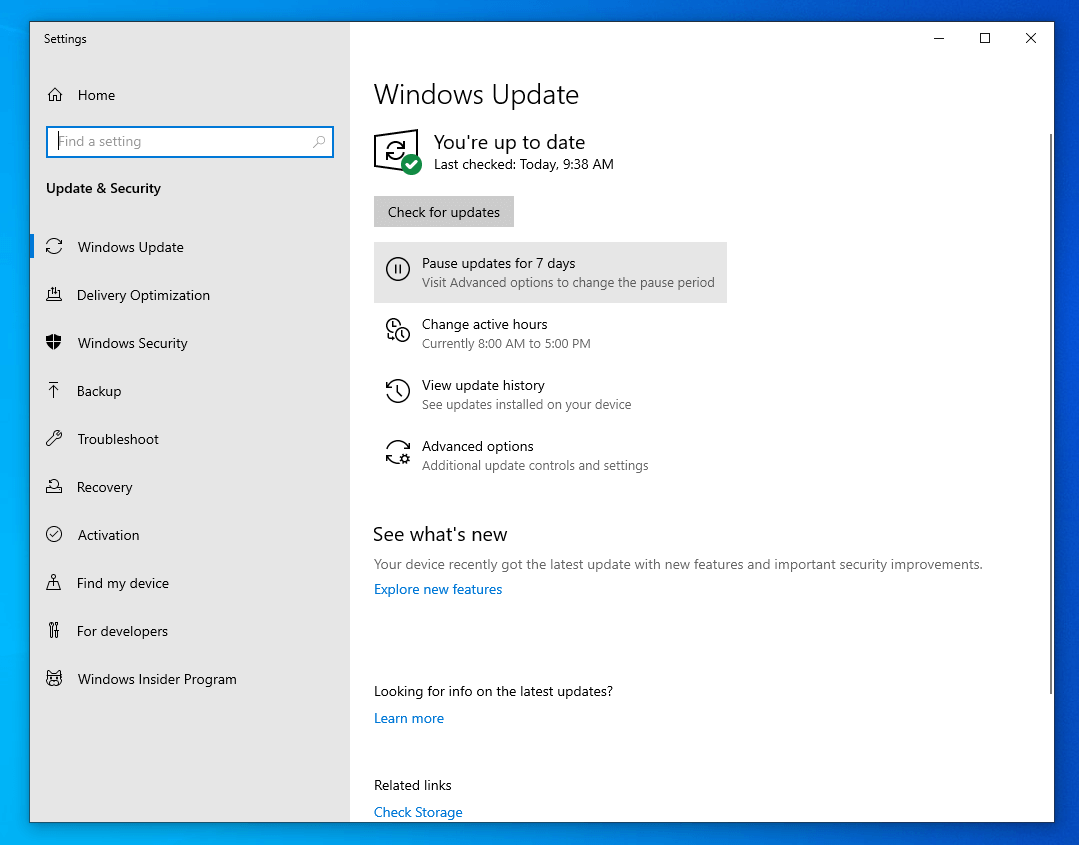Maximize the Settings window
Viewport: 1079px width, 845px height.
[x=985, y=39]
